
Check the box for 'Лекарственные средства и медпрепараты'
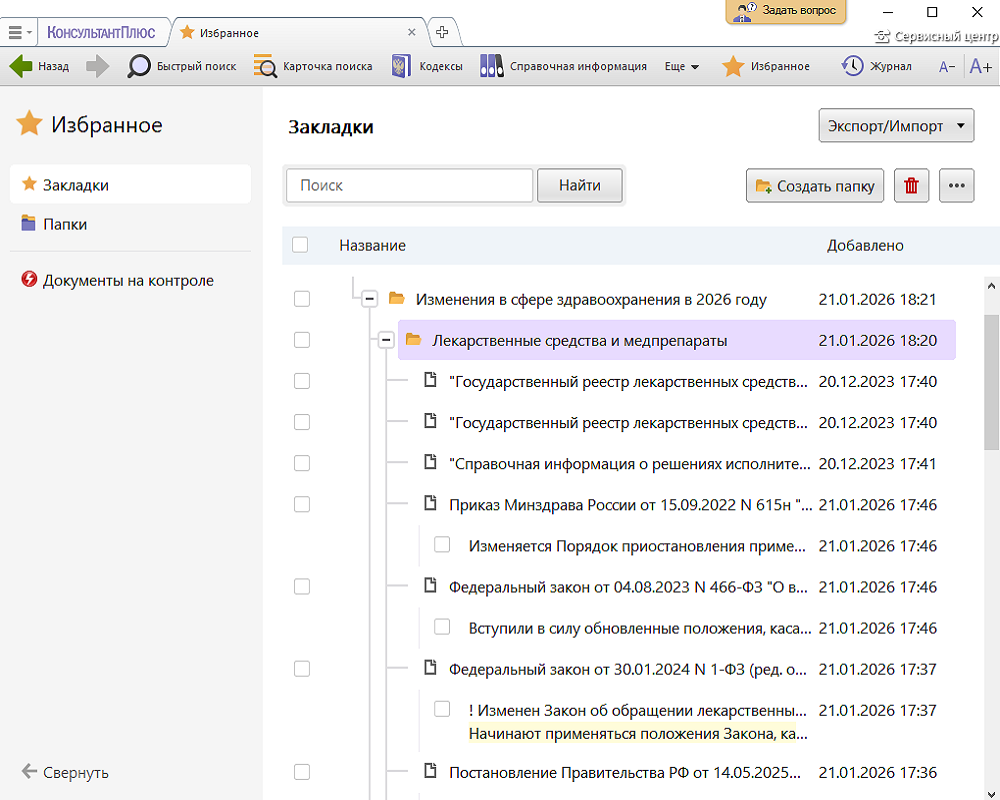pos(302,340)
